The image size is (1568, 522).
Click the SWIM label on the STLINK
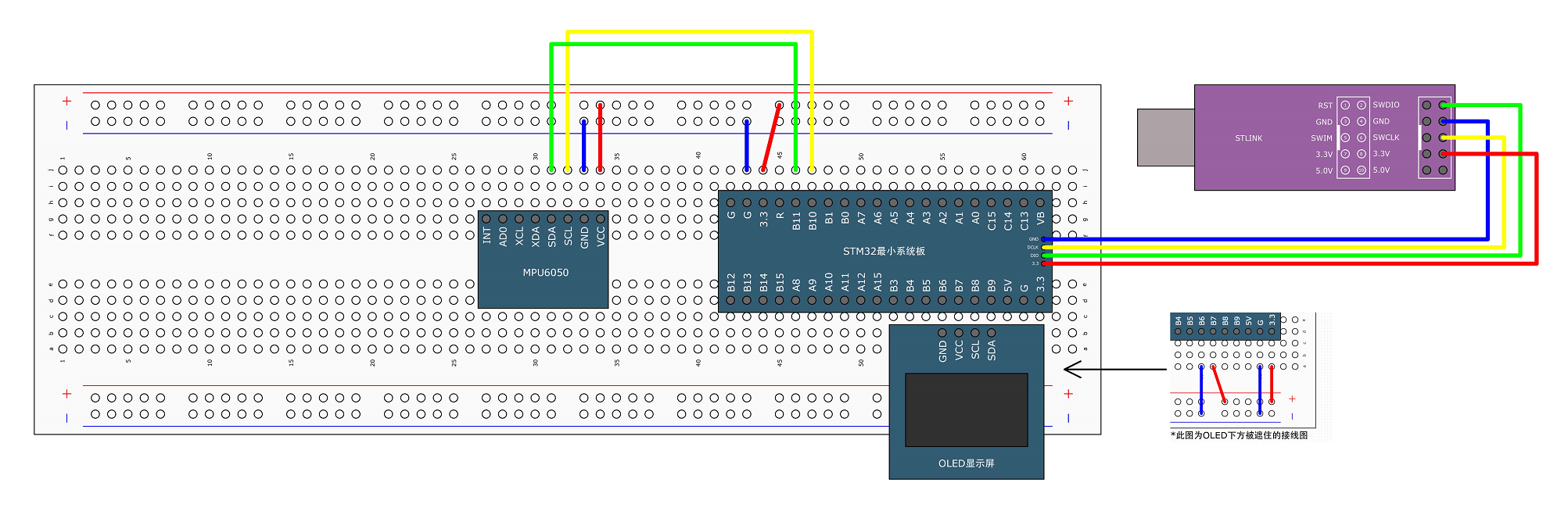(1322, 138)
